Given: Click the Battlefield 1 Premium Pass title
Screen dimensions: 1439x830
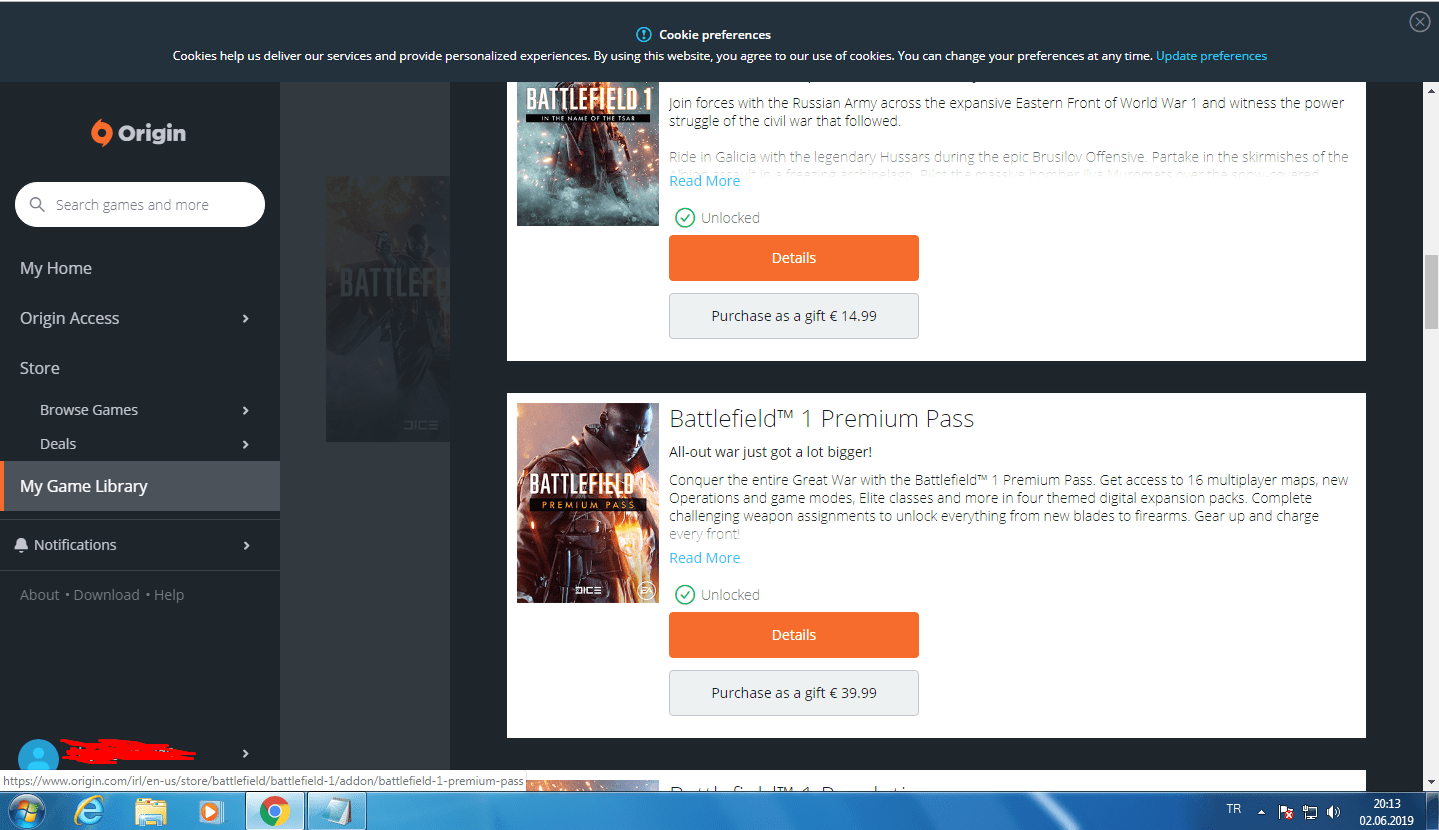Looking at the screenshot, I should coord(822,419).
